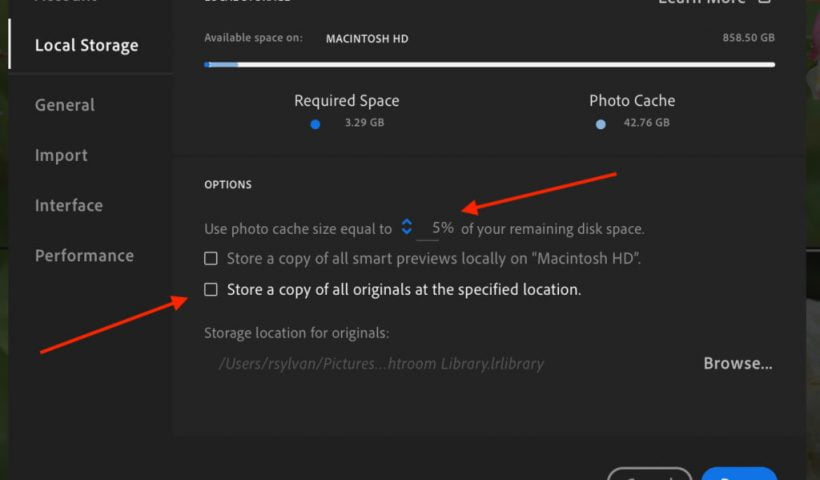Select the Interface preferences tab
This screenshot has width=820, height=480.
[x=69, y=205]
